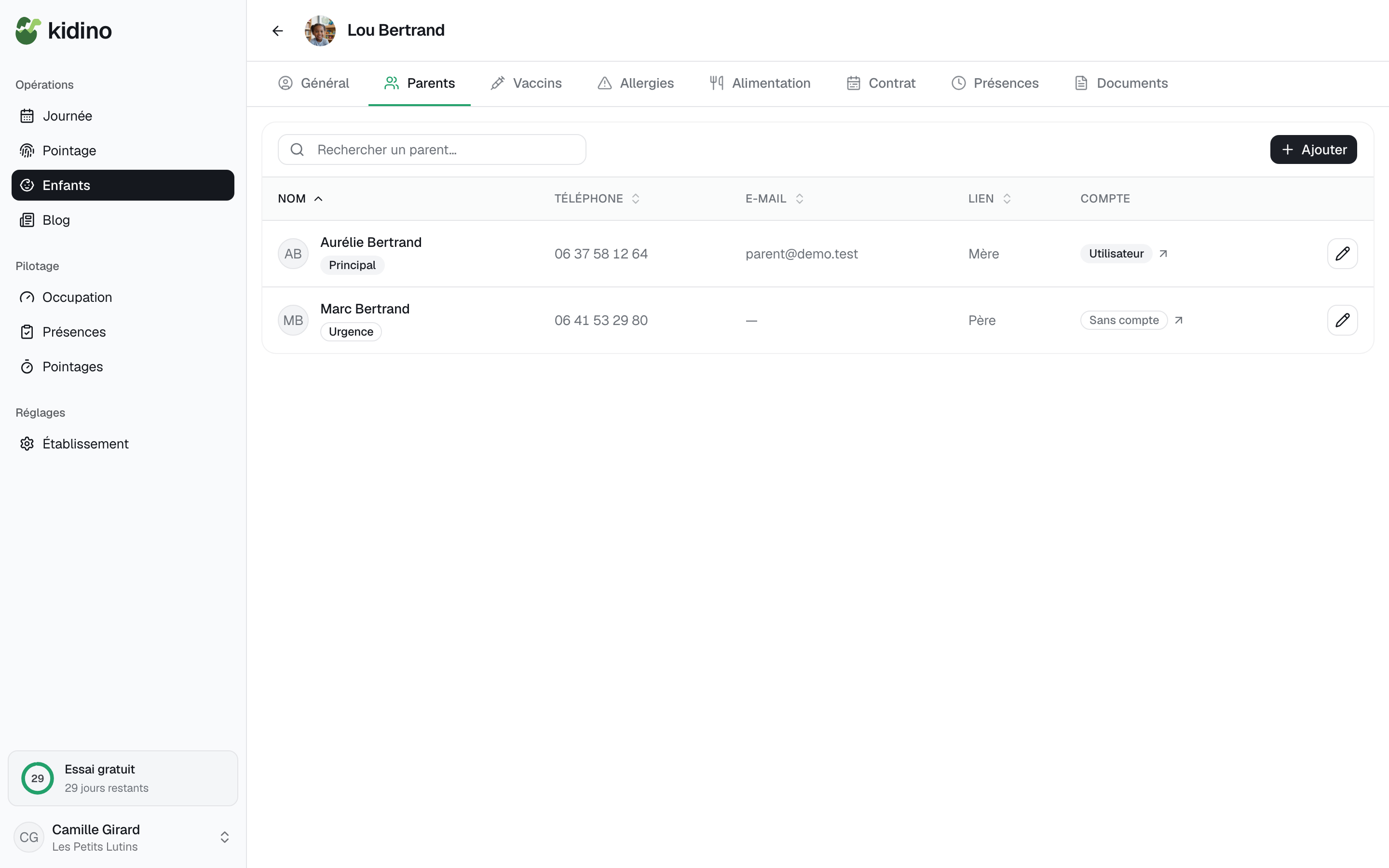Open Présences under Pilotage in sidebar
1389x868 pixels.
(x=123, y=332)
